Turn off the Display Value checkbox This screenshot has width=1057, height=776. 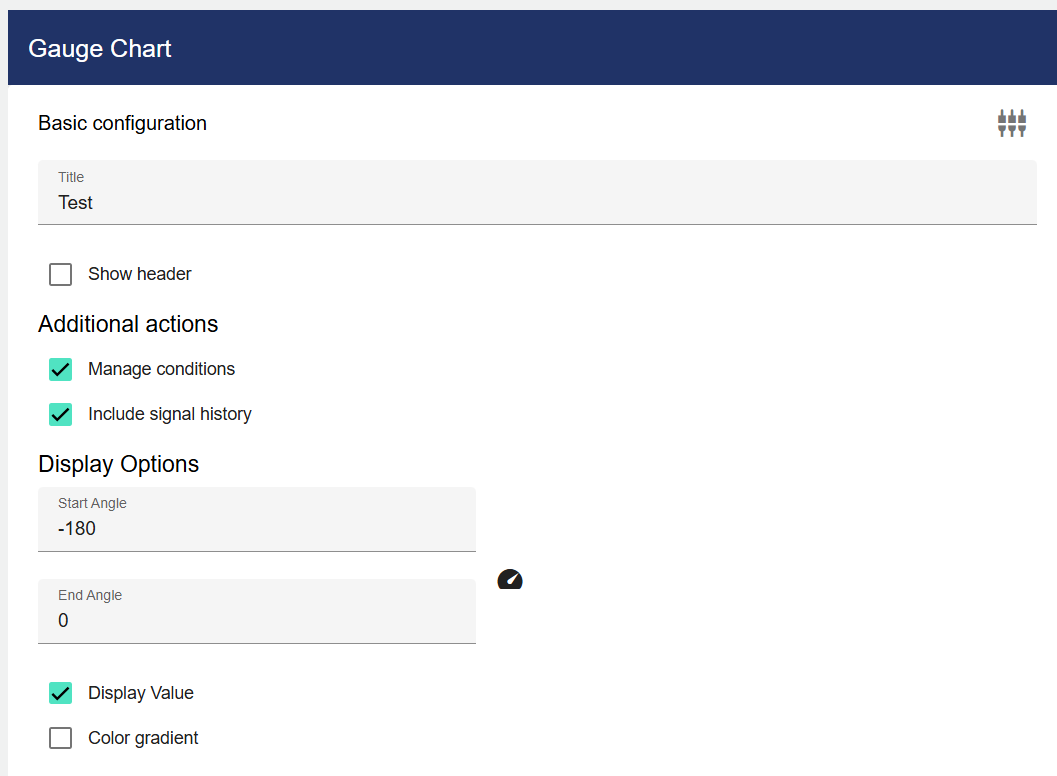click(61, 693)
